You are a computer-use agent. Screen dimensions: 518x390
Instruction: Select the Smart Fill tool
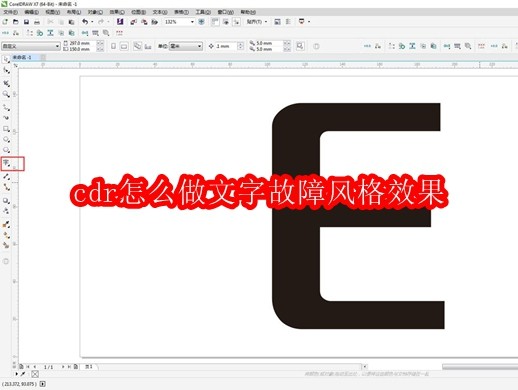point(6,245)
